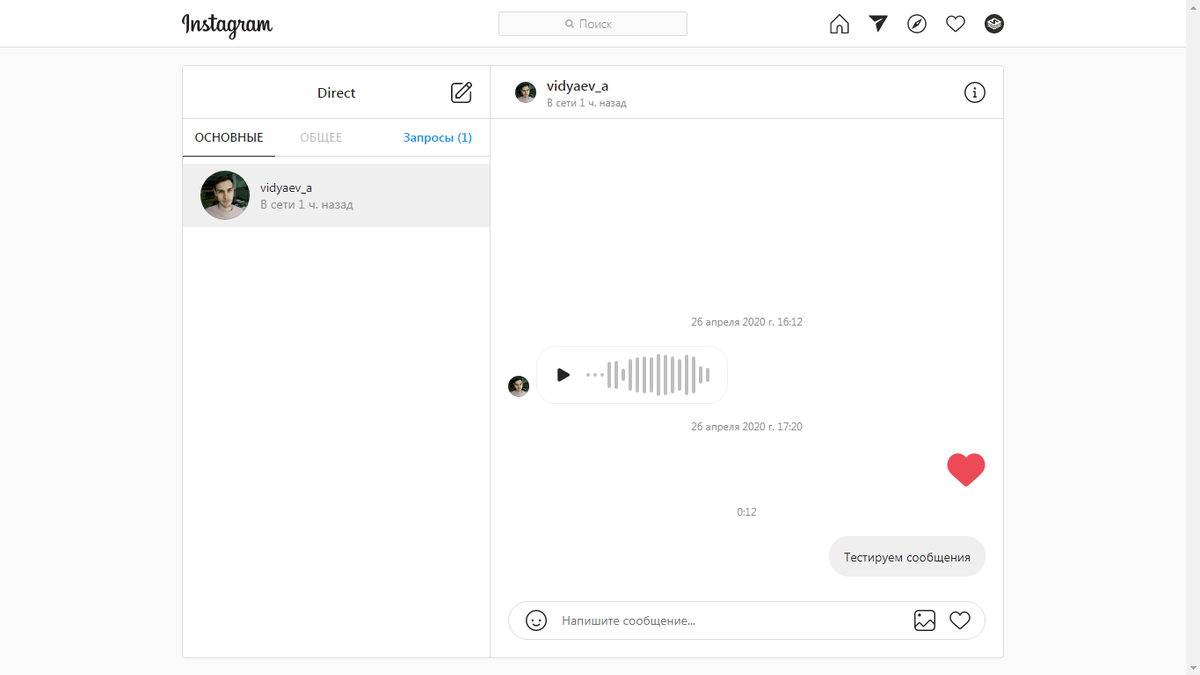The image size is (1200, 675).
Task: Open emoji picker smiley icon
Action: pos(537,621)
